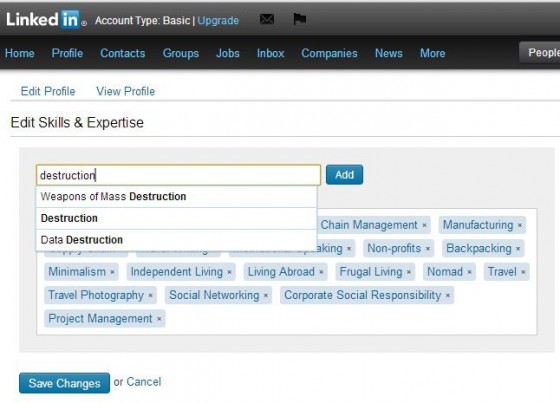Image resolution: width=560 pixels, height=403 pixels.
Task: Remove the Project Management skill tag
Action: pyautogui.click(x=159, y=319)
